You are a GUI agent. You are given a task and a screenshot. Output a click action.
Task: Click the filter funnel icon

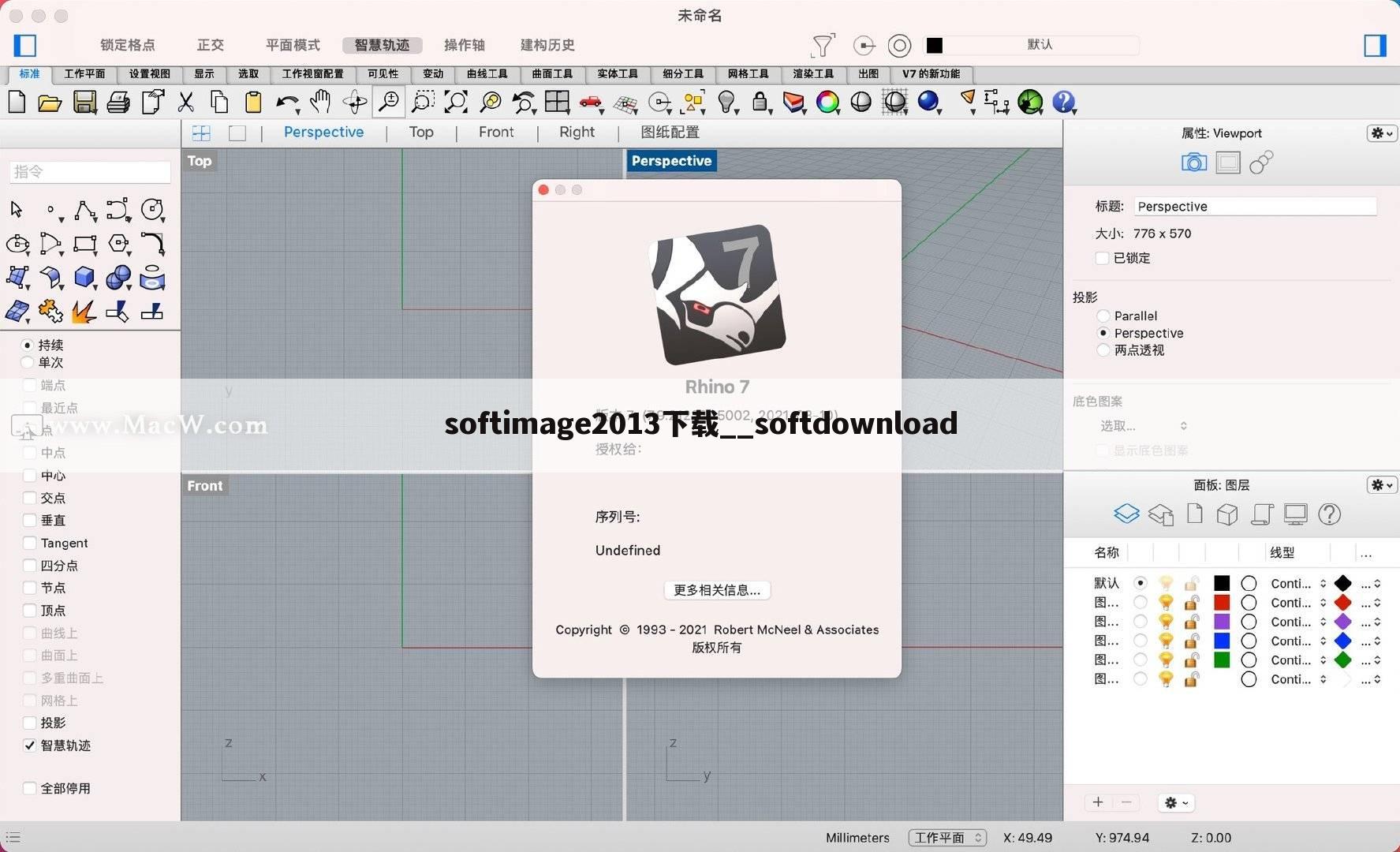pyautogui.click(x=823, y=45)
